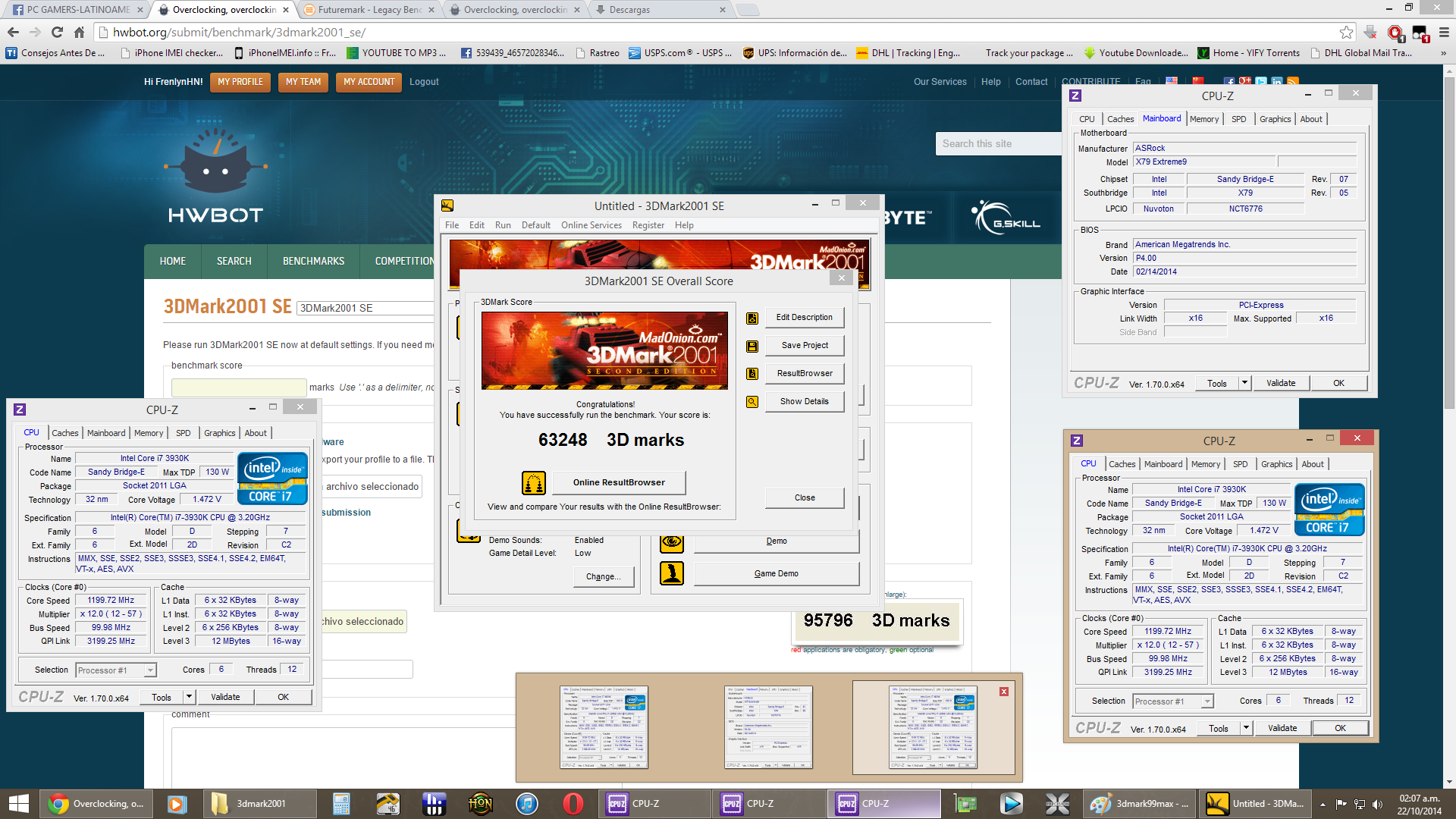The image size is (1456, 819).
Task: Open the Online Services menu in 3DMark2001 SE
Action: pyautogui.click(x=591, y=225)
